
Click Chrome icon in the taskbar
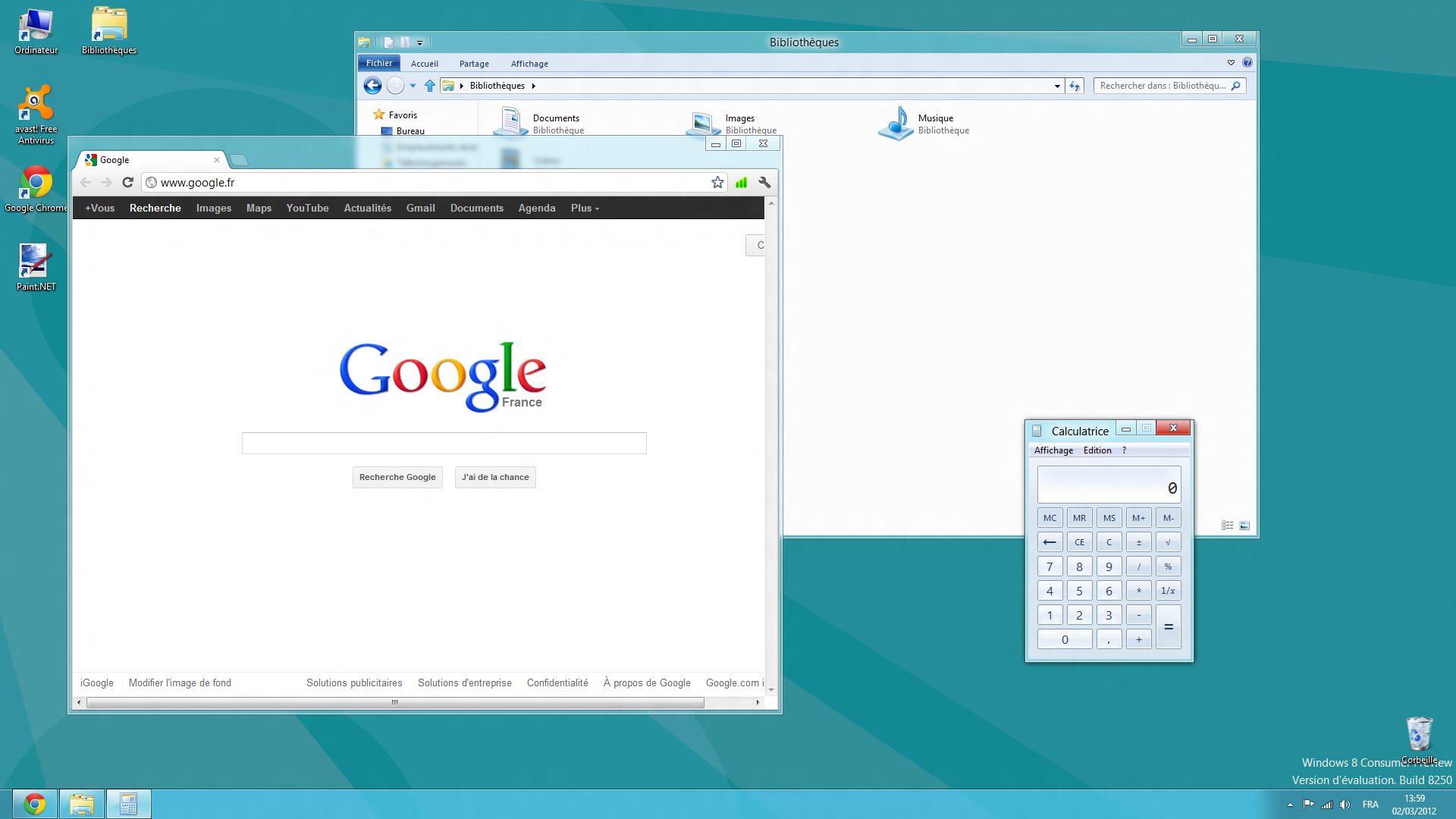pyautogui.click(x=35, y=804)
